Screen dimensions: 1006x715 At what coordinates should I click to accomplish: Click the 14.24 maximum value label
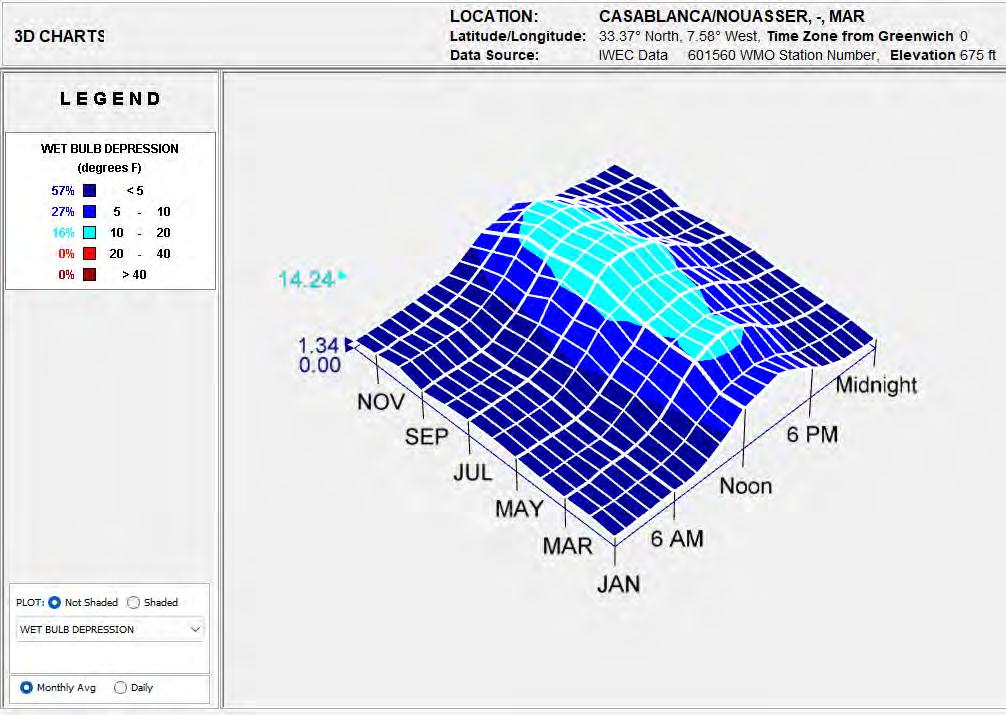(306, 279)
